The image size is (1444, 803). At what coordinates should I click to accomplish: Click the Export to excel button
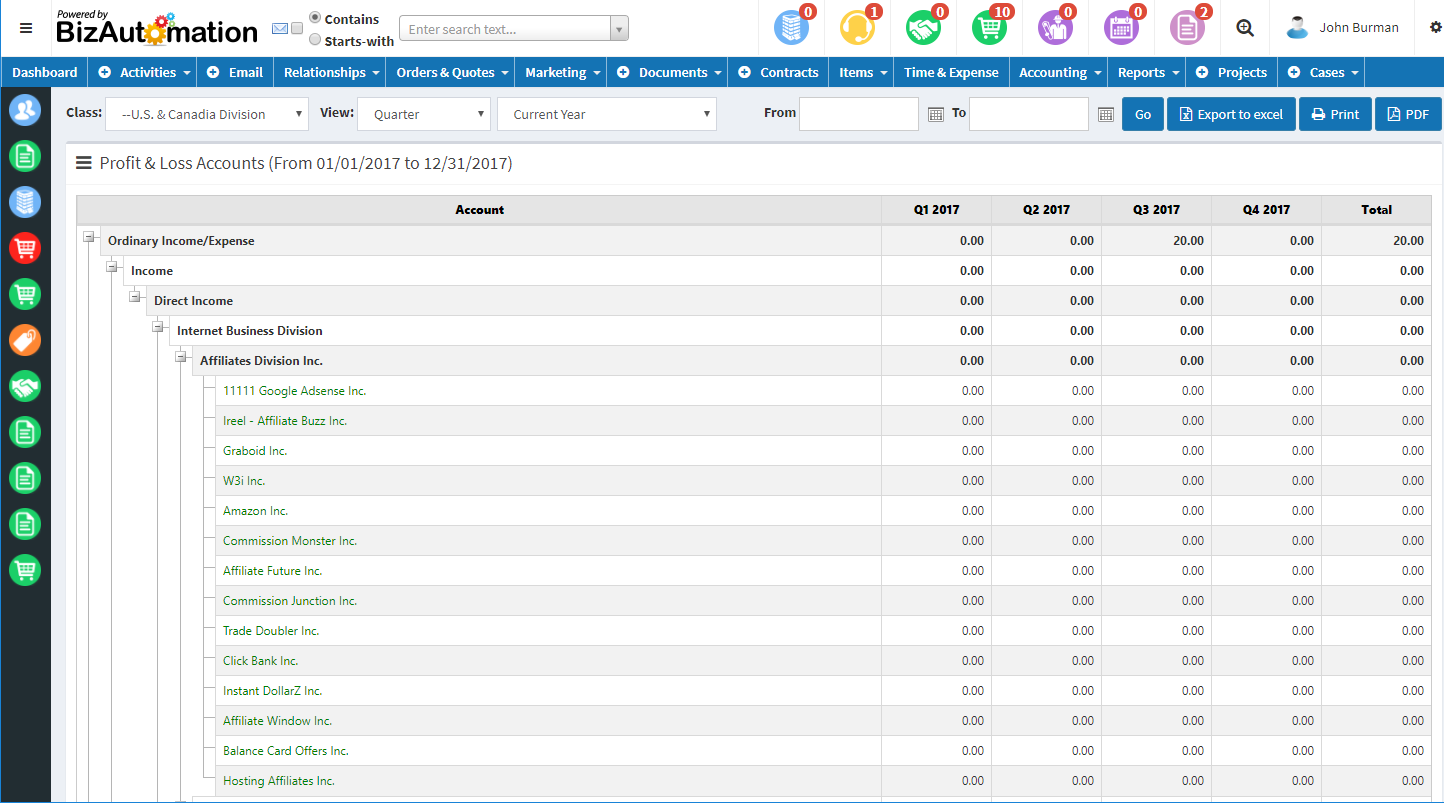[x=1230, y=114]
